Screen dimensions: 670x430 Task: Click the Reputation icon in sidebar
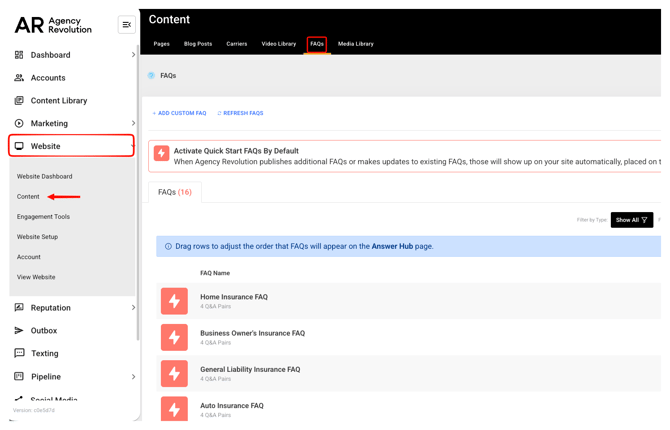click(x=19, y=308)
